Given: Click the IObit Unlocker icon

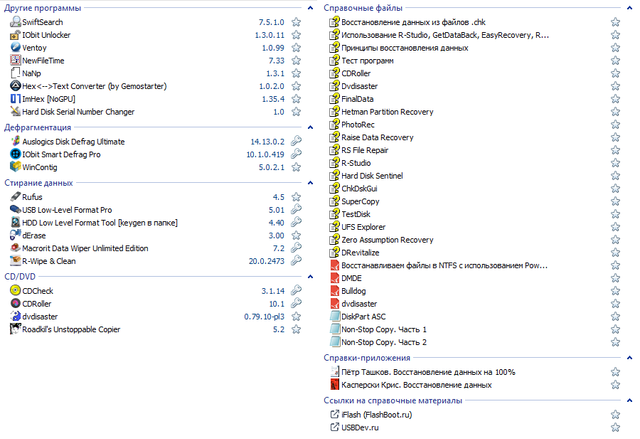Looking at the screenshot, I should point(15,35).
